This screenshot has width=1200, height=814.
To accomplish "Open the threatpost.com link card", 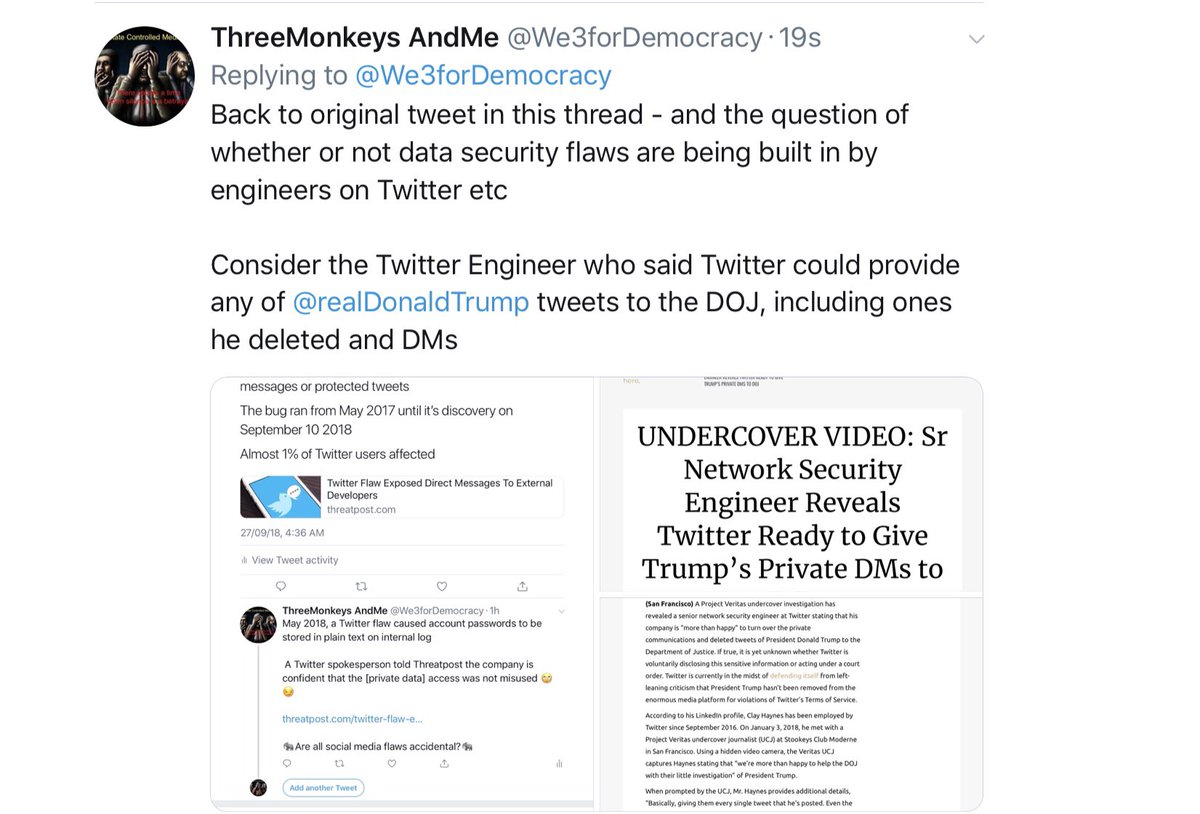I will pos(401,496).
